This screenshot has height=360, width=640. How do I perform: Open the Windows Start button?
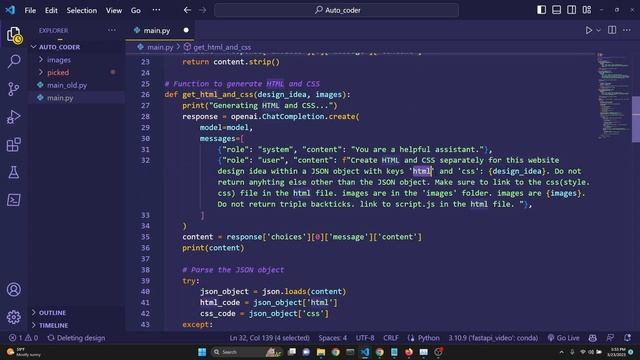coord(202,352)
